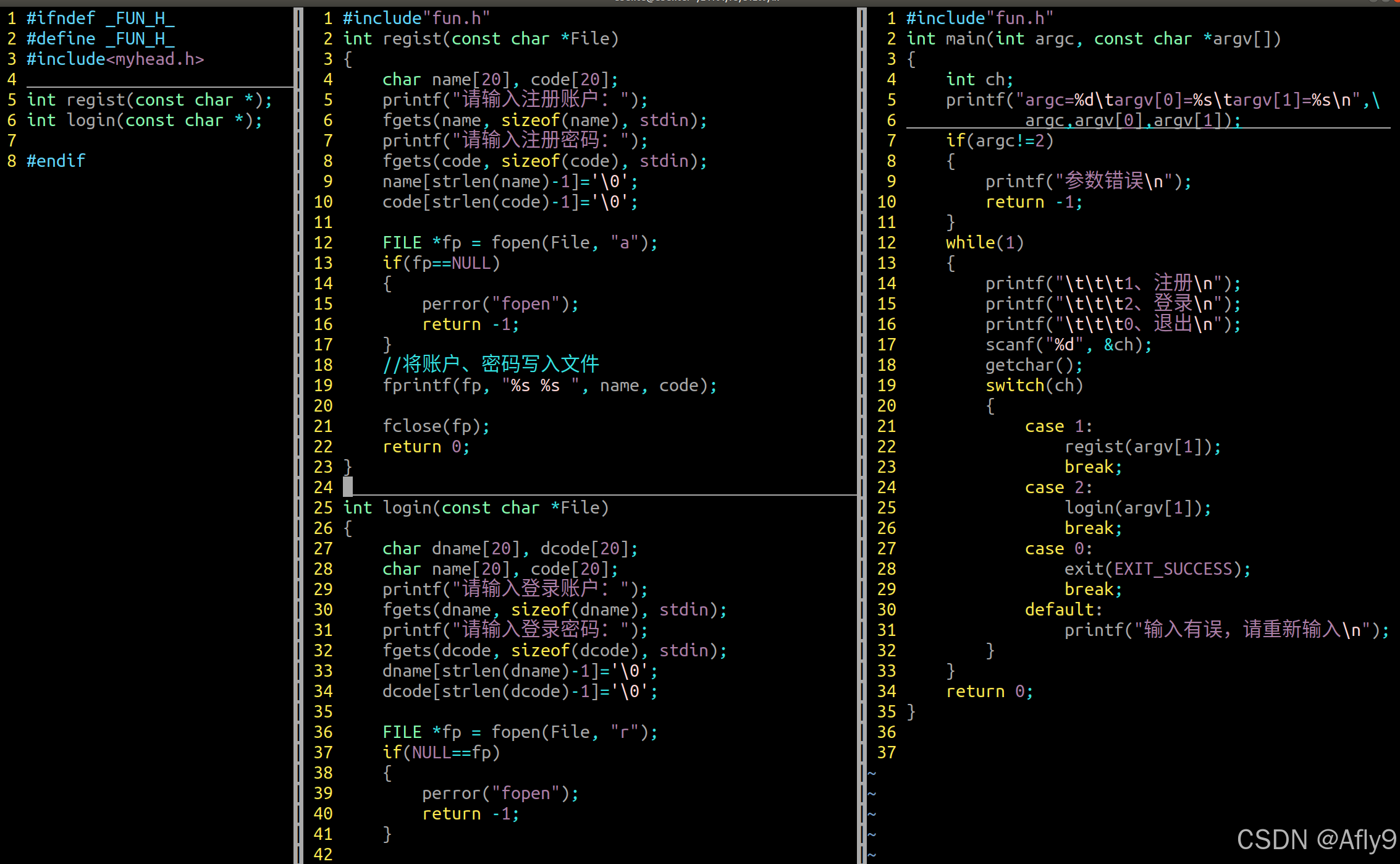Click the main function signature line

click(1094, 39)
